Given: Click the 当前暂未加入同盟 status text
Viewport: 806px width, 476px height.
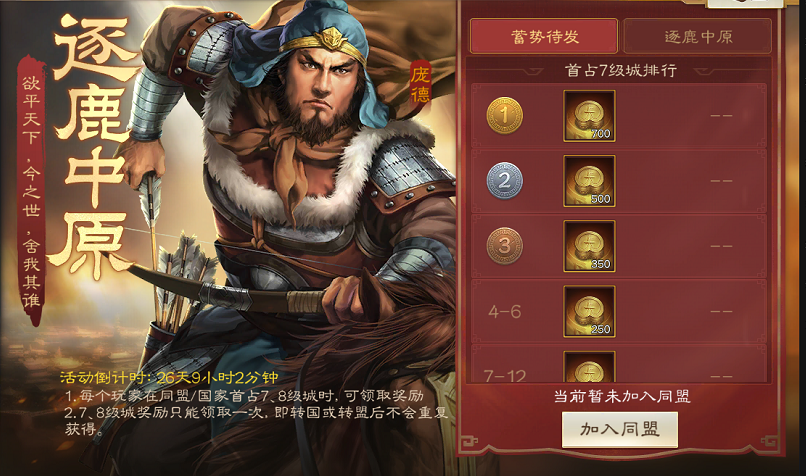Looking at the screenshot, I should tap(621, 396).
